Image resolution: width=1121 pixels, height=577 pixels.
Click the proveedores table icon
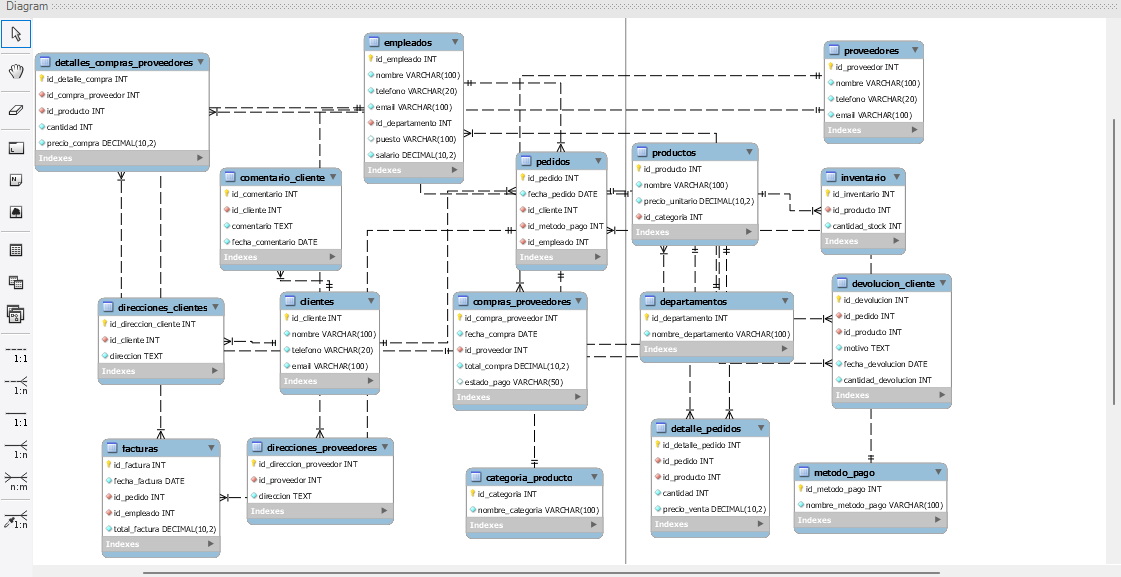tap(834, 50)
